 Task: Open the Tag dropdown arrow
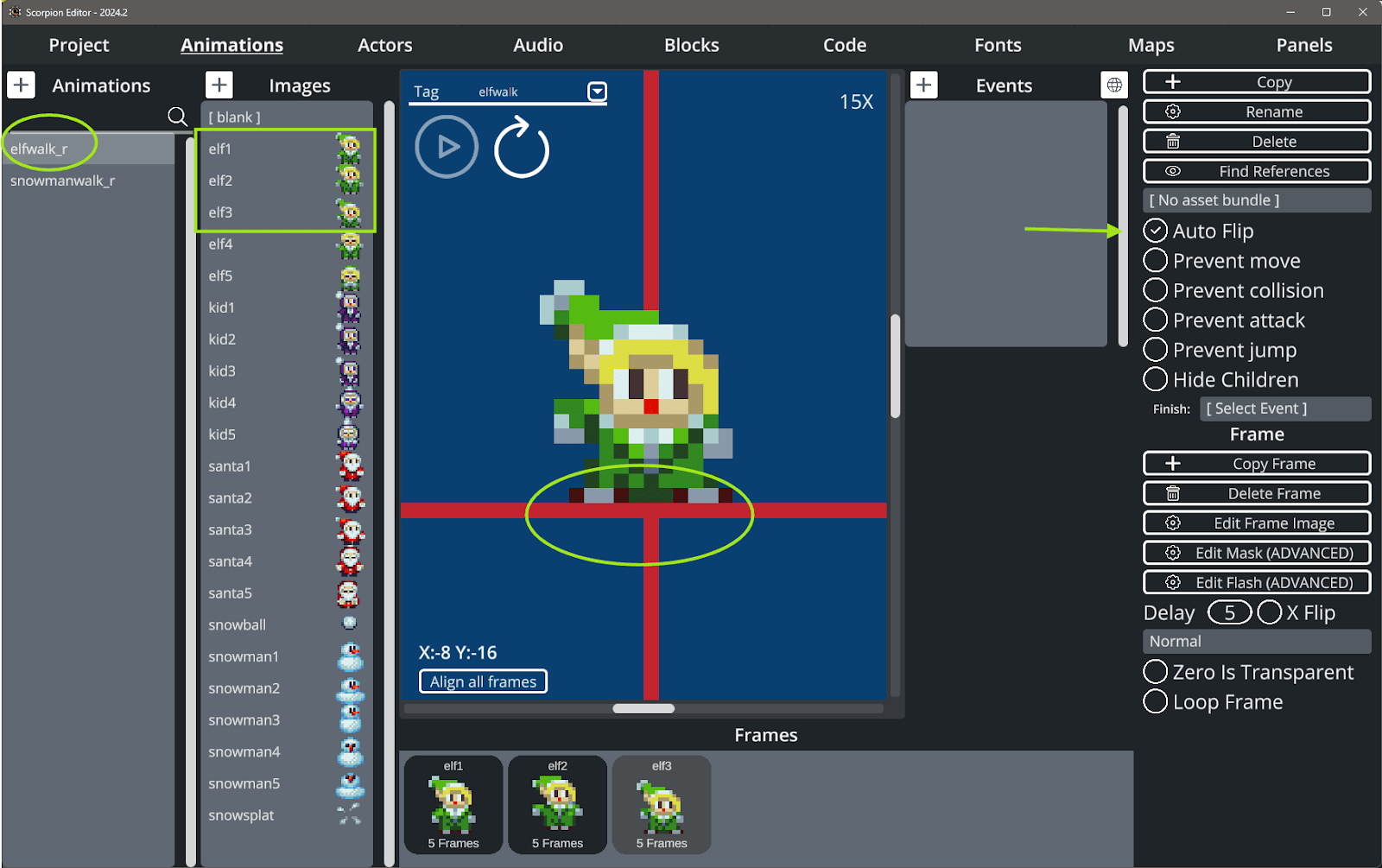(x=597, y=92)
